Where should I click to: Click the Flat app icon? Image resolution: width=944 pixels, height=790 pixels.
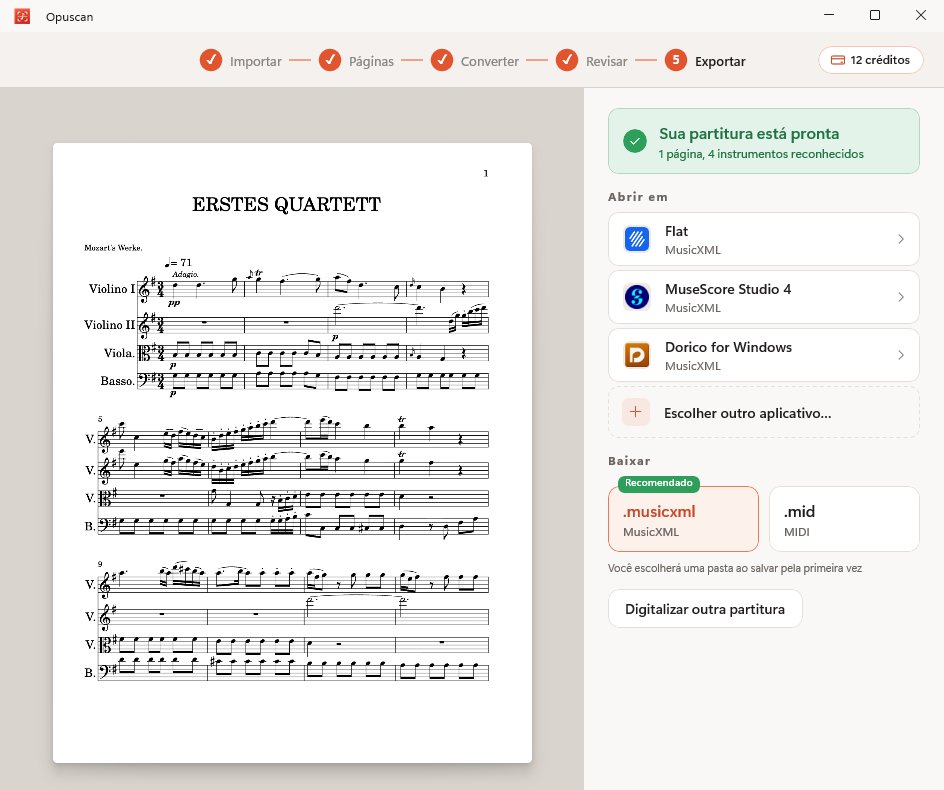tap(637, 239)
